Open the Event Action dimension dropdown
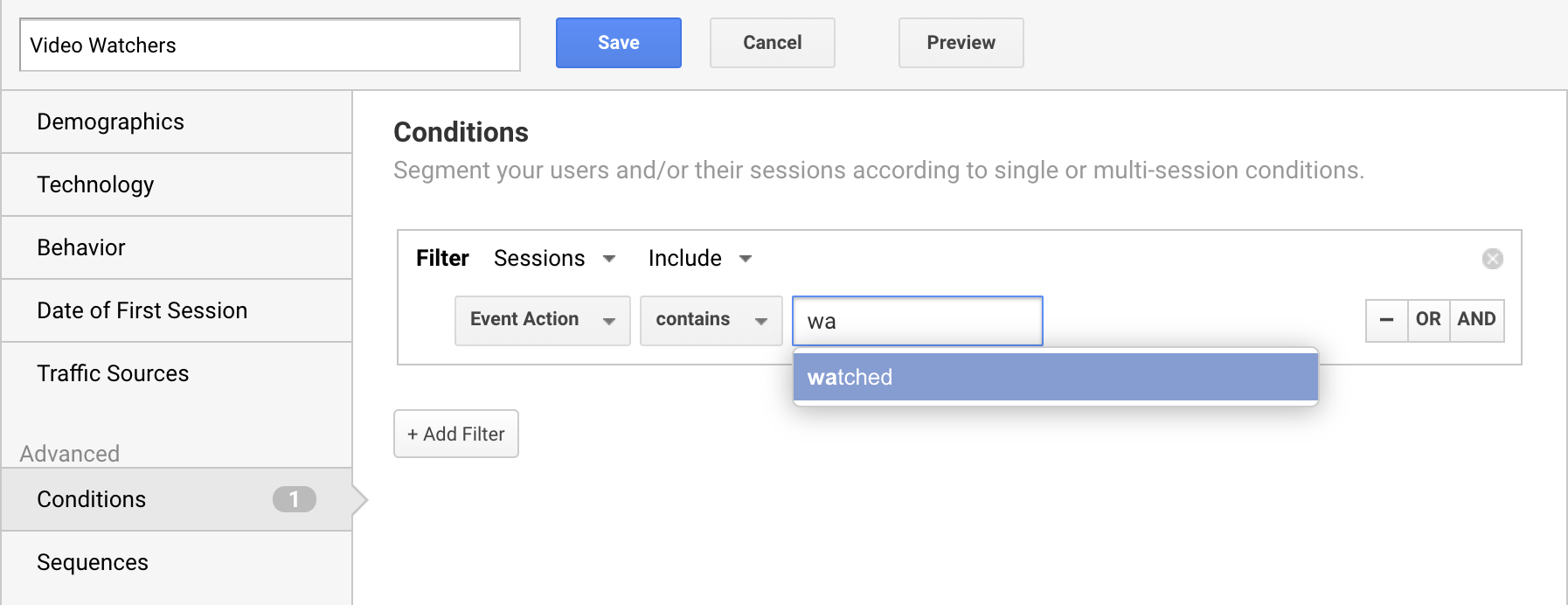This screenshot has width=1568, height=605. click(542, 321)
